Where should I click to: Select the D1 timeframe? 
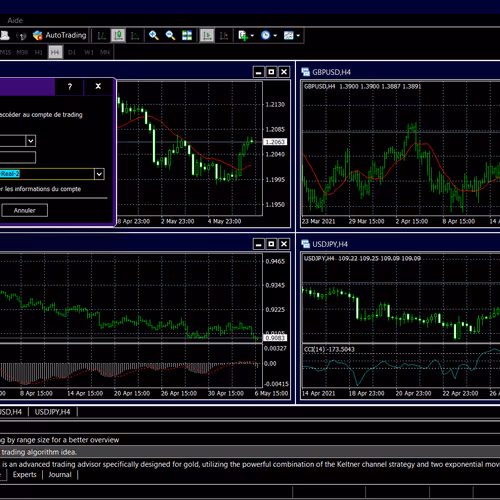pyautogui.click(x=72, y=52)
